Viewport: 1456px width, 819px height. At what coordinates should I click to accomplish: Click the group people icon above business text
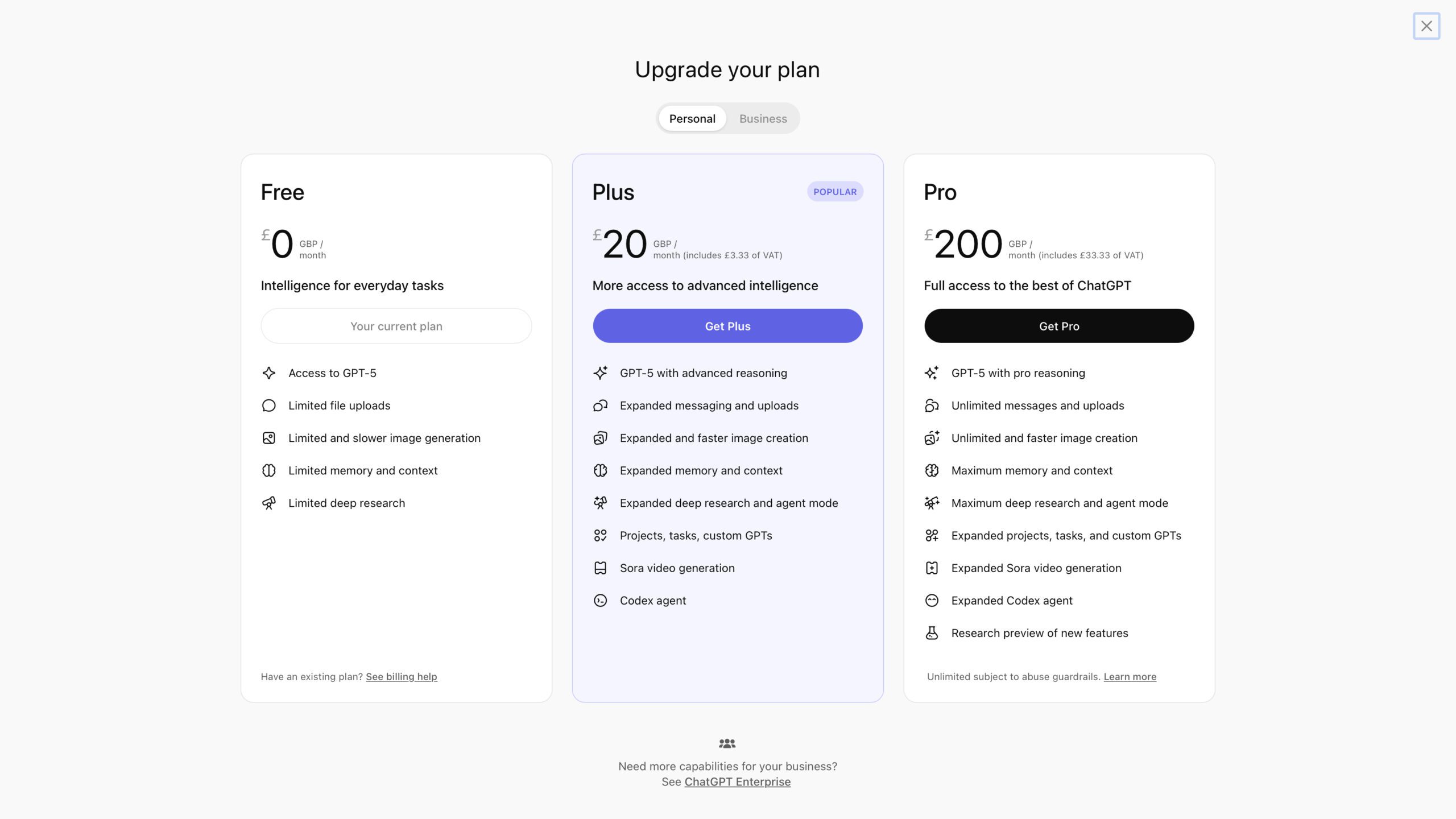tap(727, 743)
